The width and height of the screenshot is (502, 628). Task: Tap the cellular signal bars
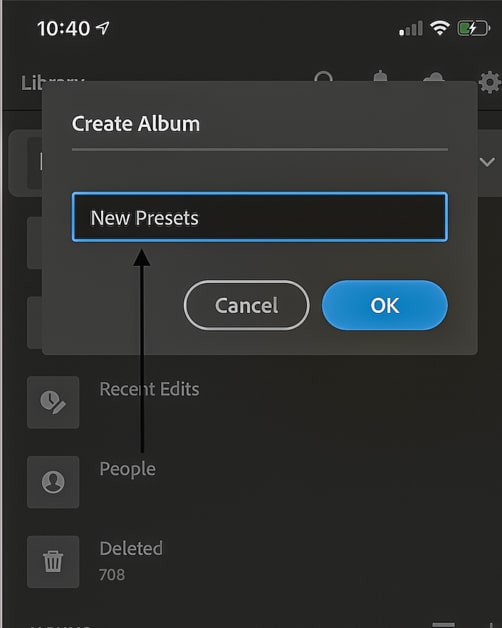tap(411, 28)
